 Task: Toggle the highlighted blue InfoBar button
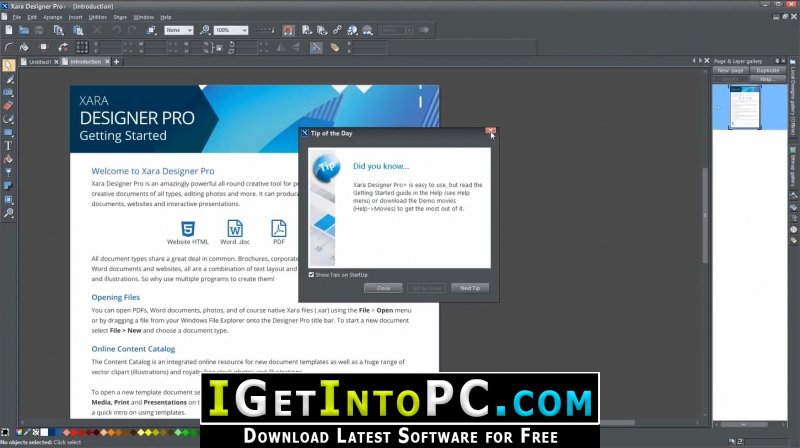(316, 47)
